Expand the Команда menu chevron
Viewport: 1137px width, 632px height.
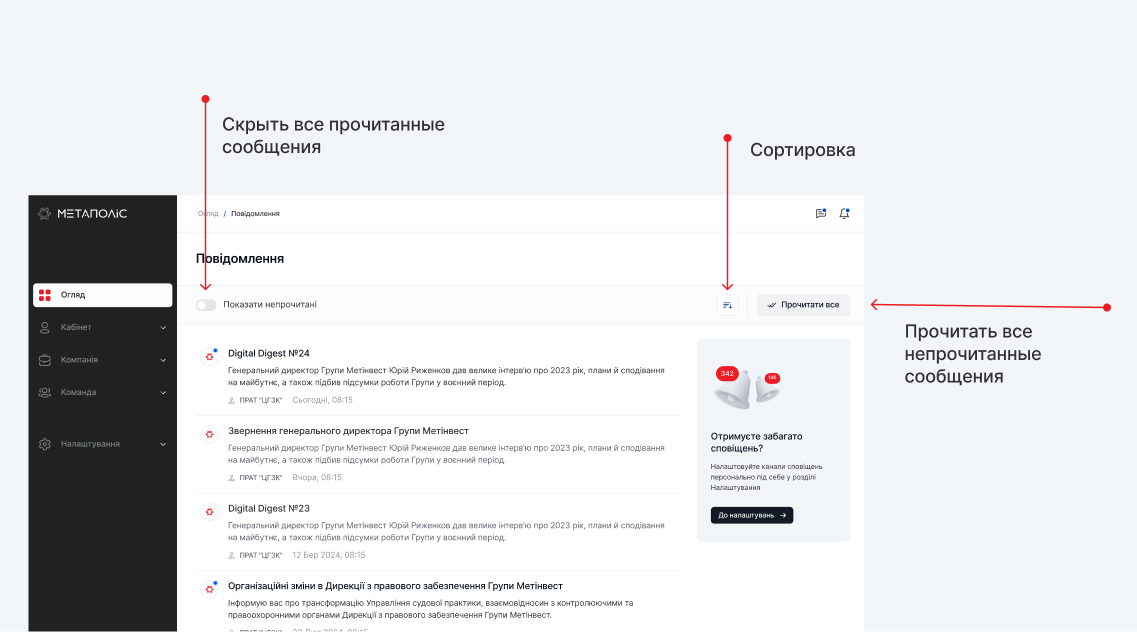pyautogui.click(x=163, y=393)
